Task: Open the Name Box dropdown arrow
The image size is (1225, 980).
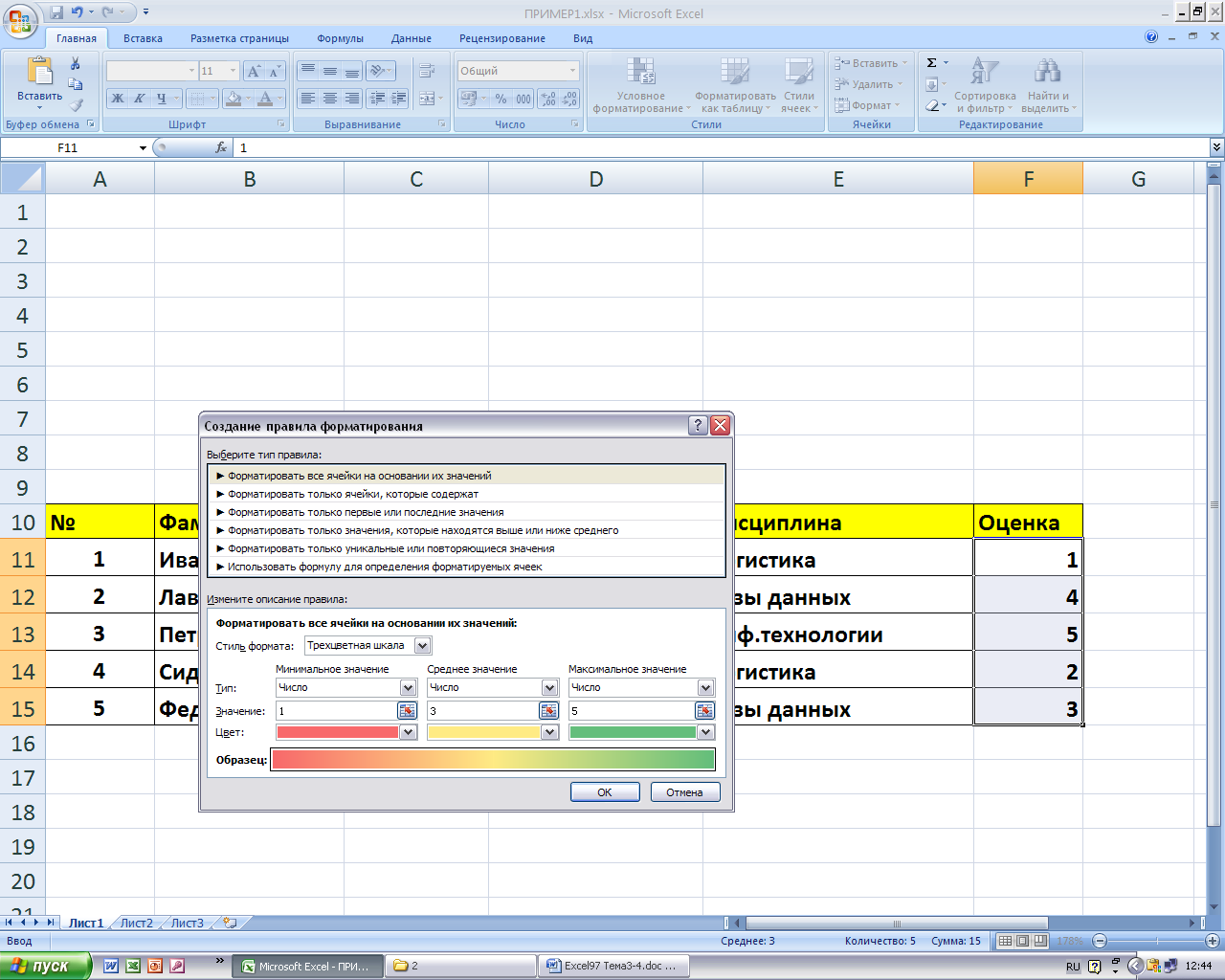Action: 143,148
